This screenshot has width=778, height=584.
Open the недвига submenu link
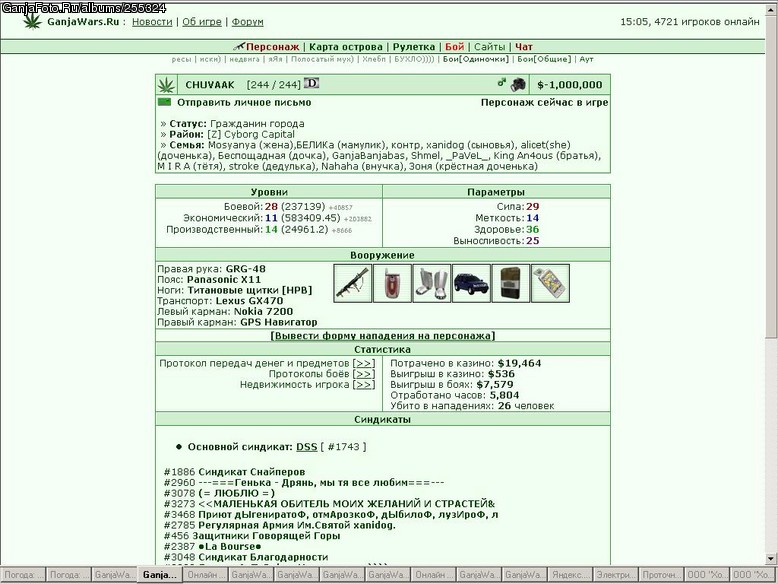244,59
